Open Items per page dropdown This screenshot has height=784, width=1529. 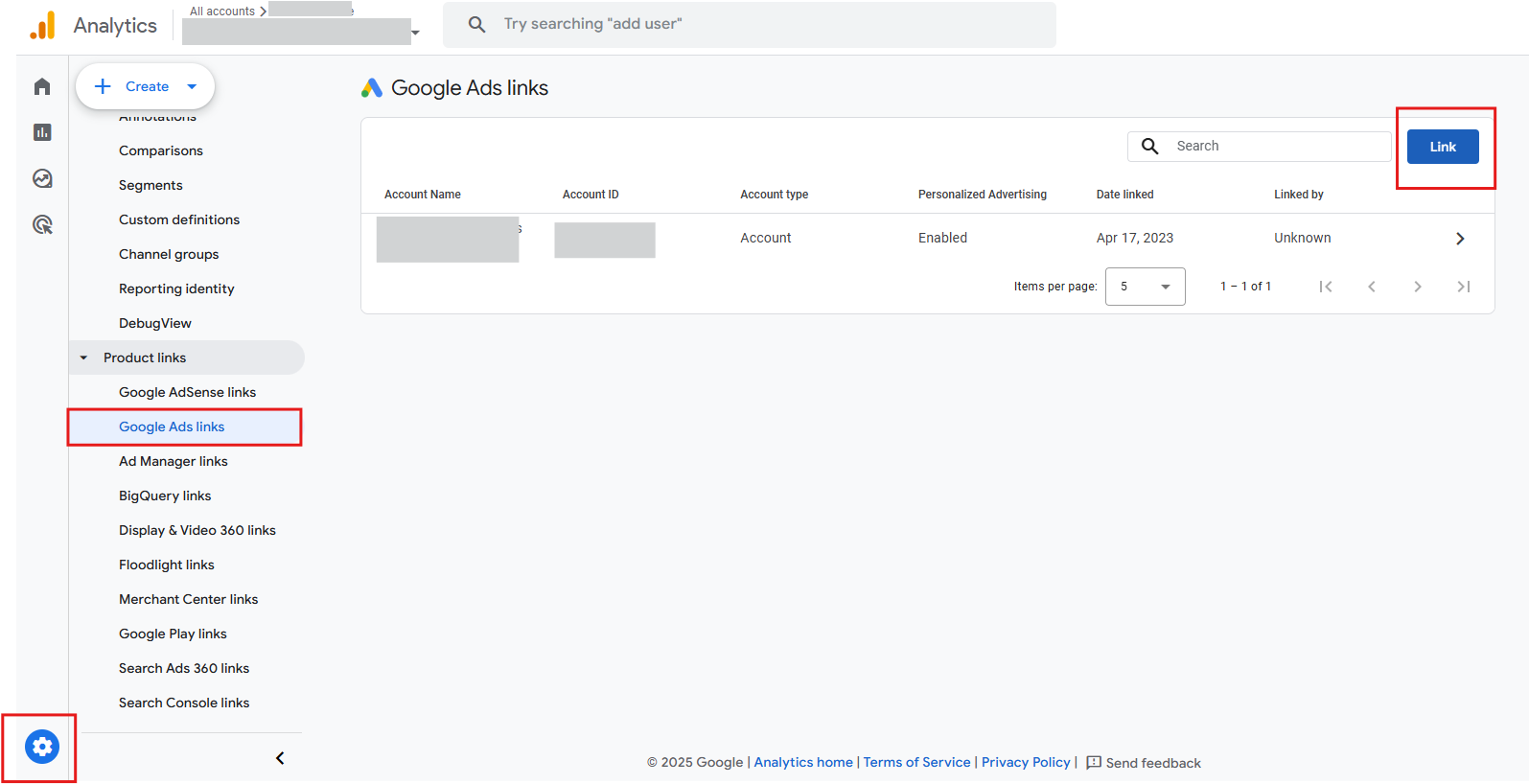(1146, 287)
